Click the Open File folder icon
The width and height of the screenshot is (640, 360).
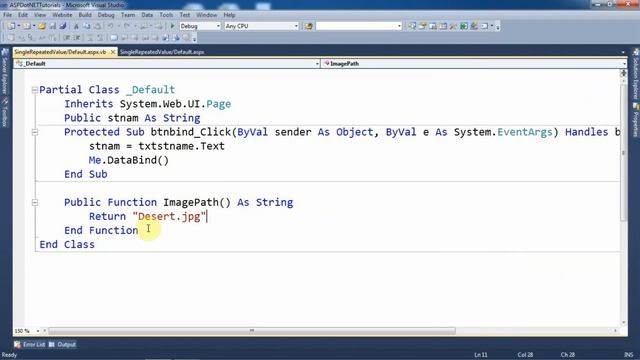click(42, 26)
